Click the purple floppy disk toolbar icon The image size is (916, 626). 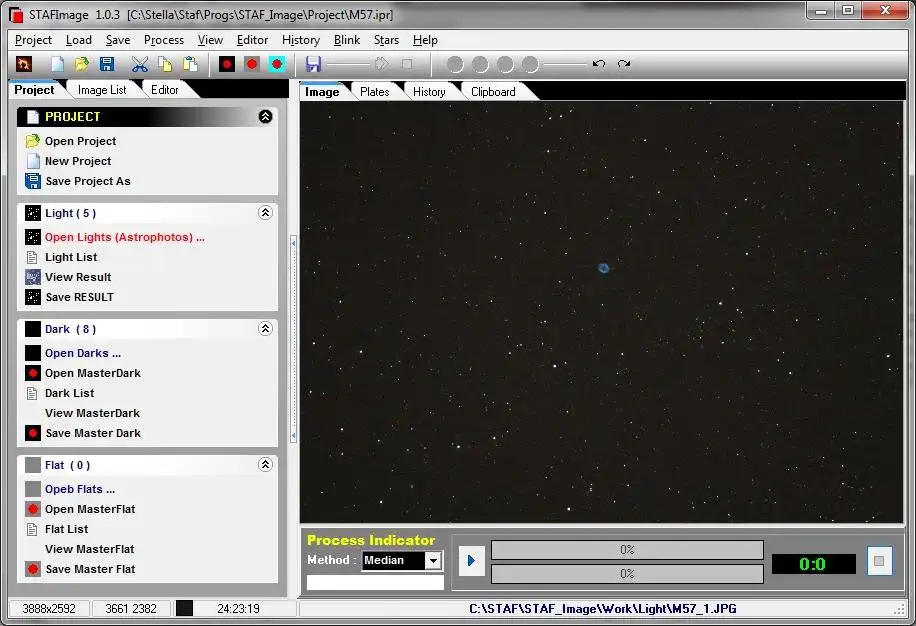tap(313, 64)
